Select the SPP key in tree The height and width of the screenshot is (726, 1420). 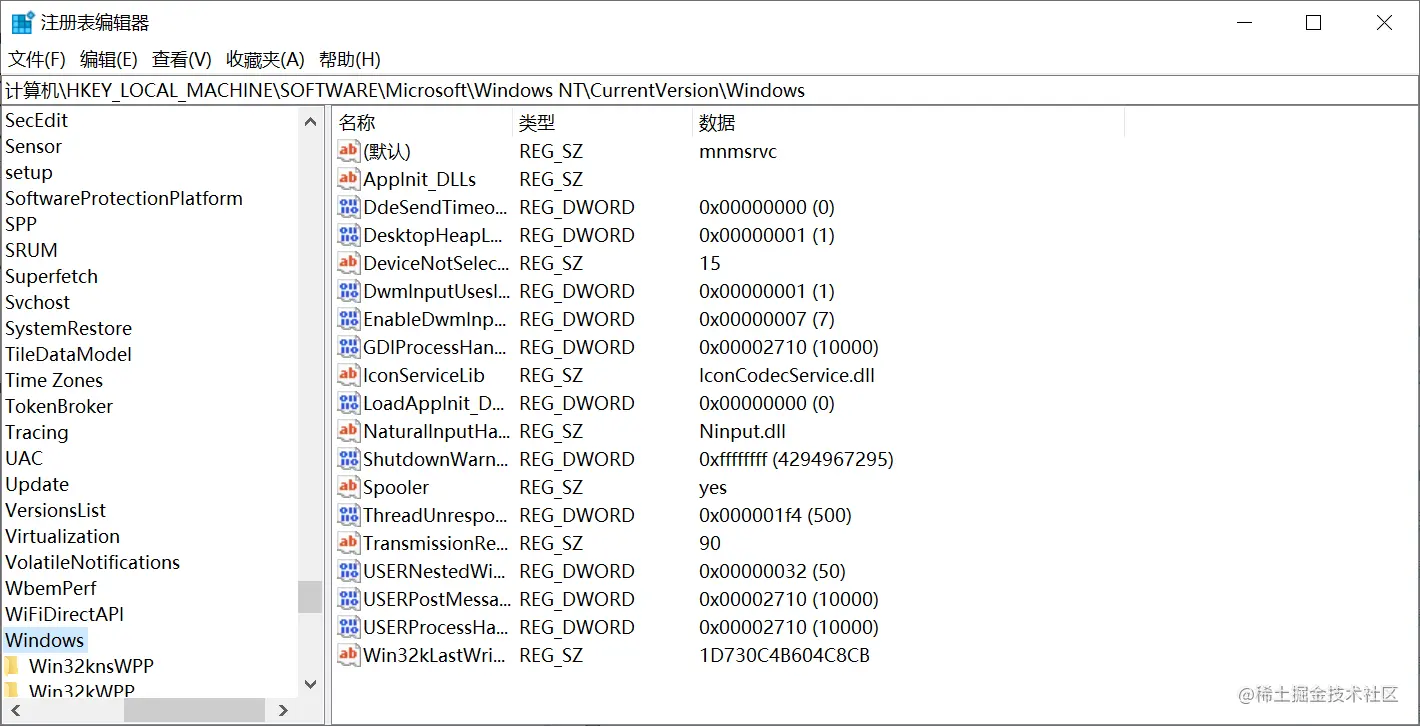(x=21, y=224)
